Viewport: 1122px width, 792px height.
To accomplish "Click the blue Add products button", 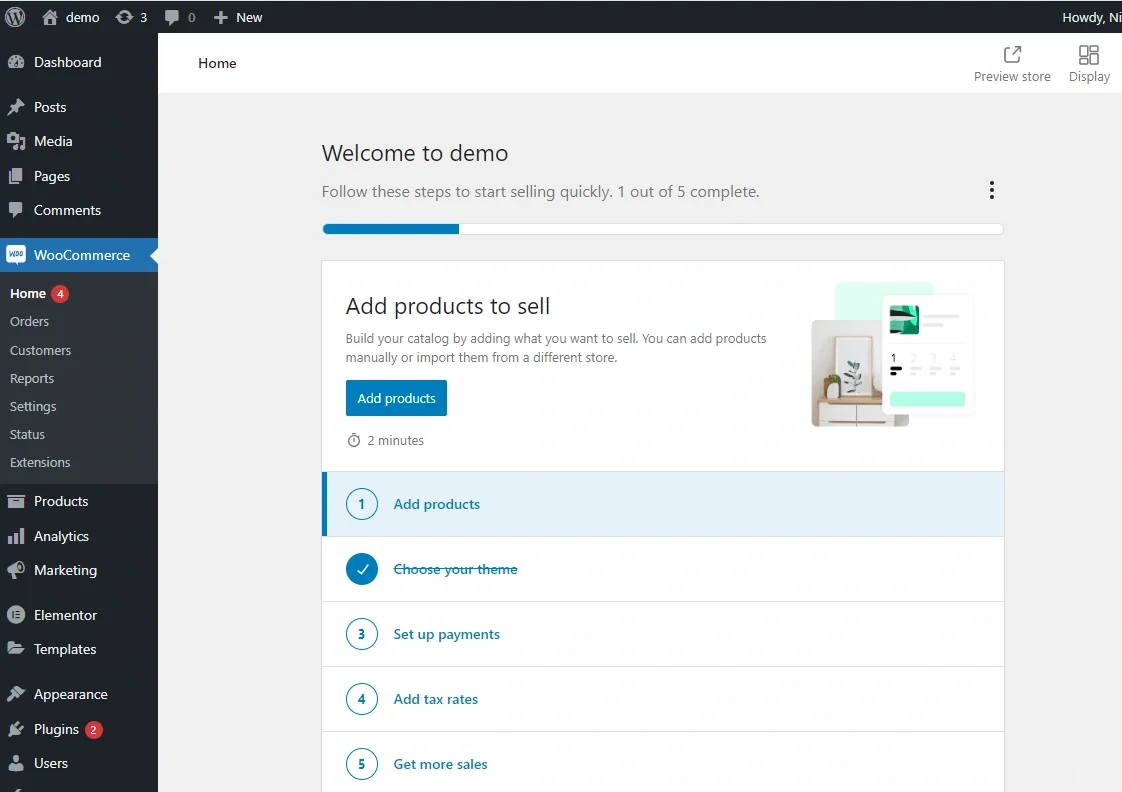I will 396,398.
